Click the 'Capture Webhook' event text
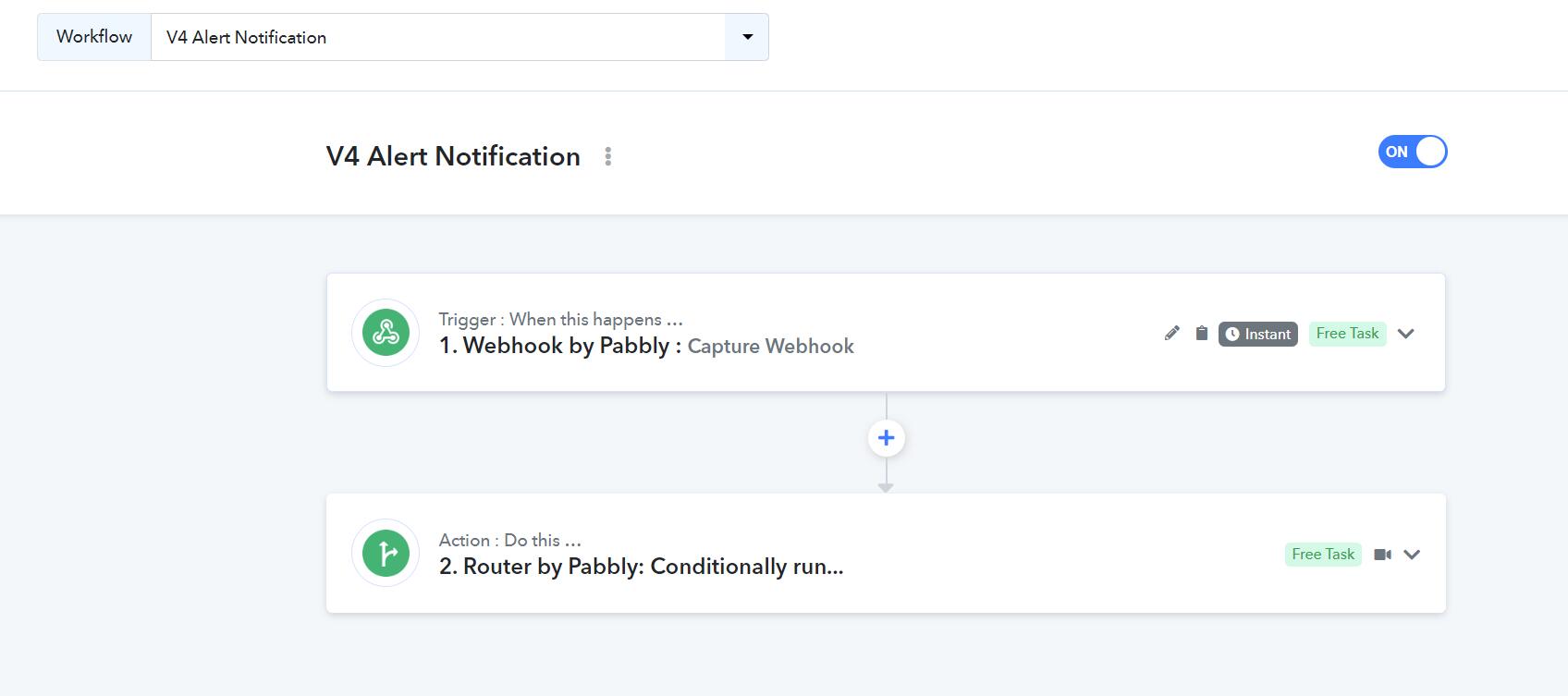The height and width of the screenshot is (696, 1568). [x=770, y=347]
